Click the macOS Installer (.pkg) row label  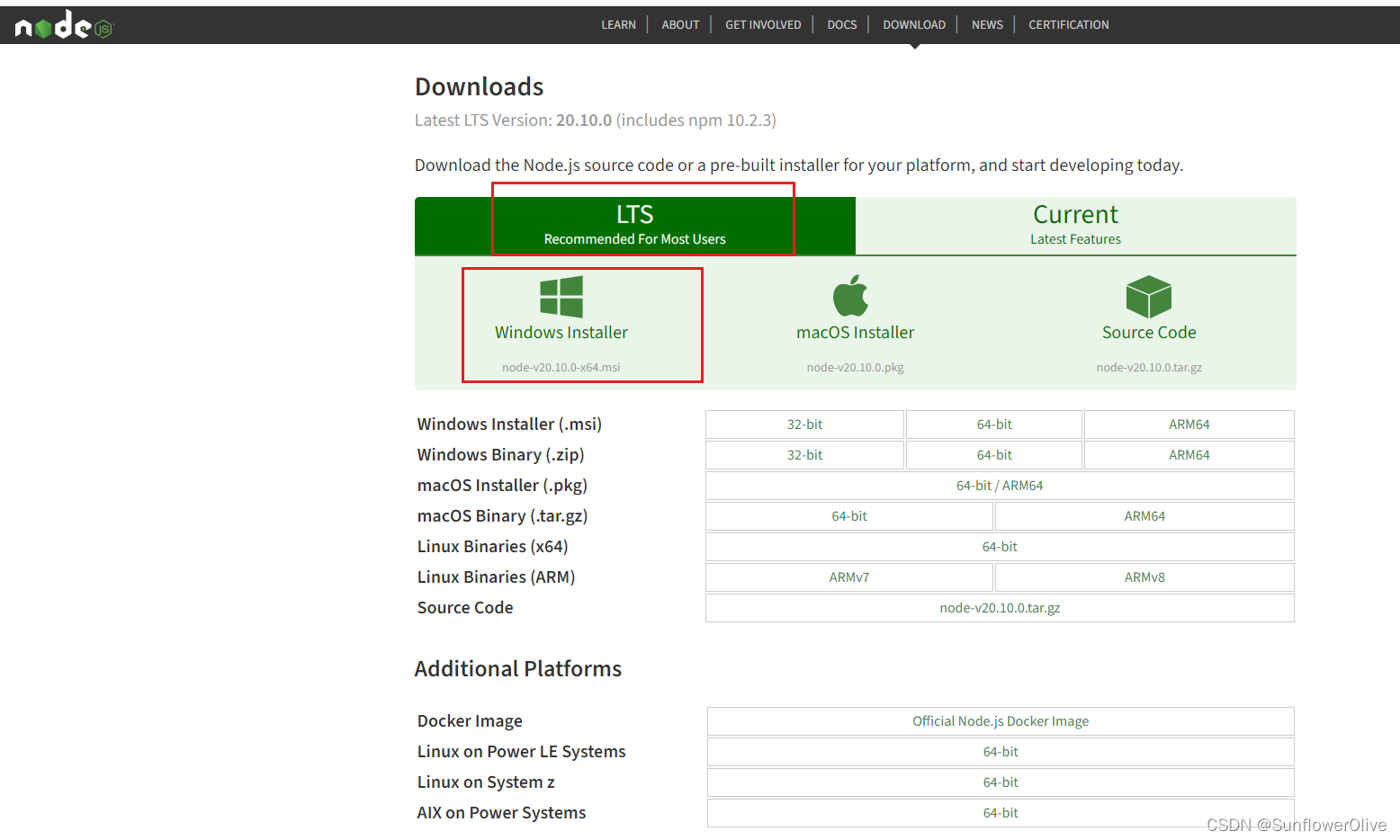tap(502, 486)
